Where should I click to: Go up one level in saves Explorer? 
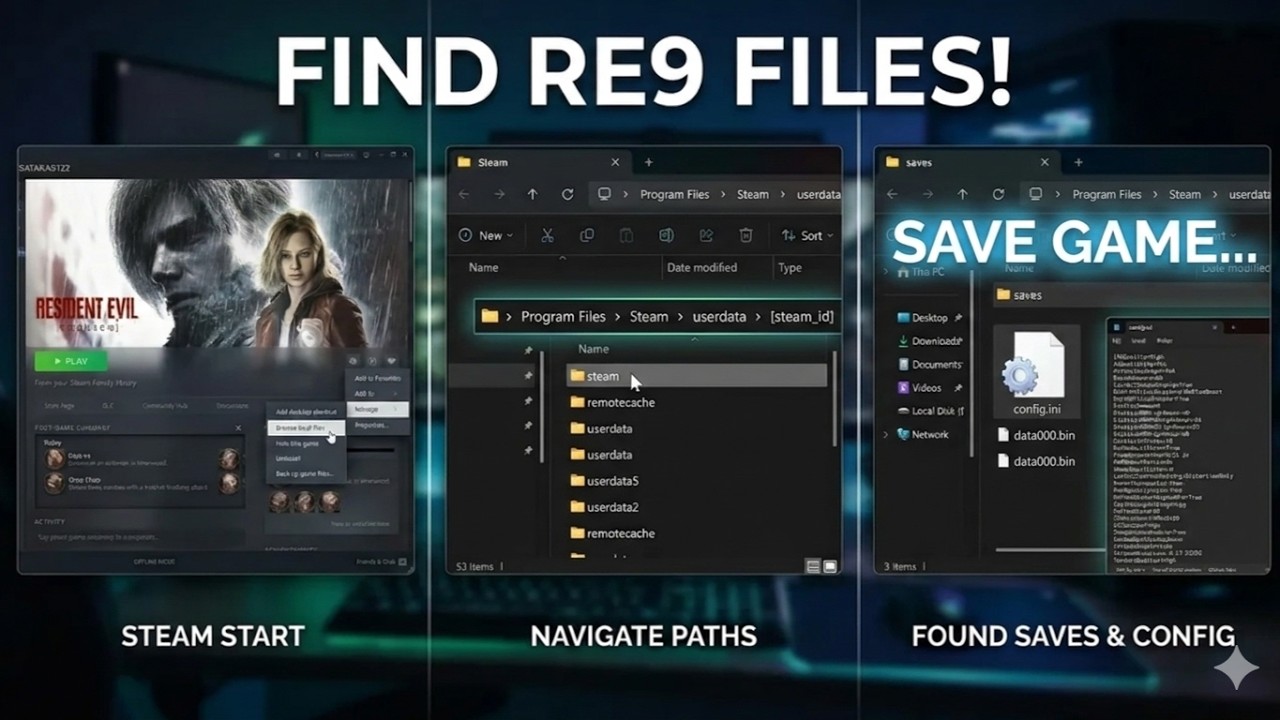(963, 195)
